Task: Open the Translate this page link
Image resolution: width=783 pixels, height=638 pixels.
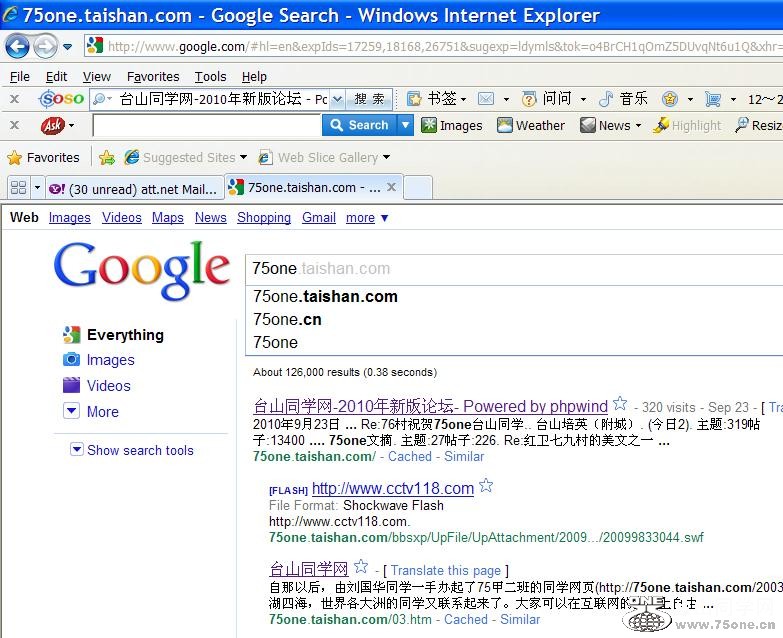Action: [445, 570]
